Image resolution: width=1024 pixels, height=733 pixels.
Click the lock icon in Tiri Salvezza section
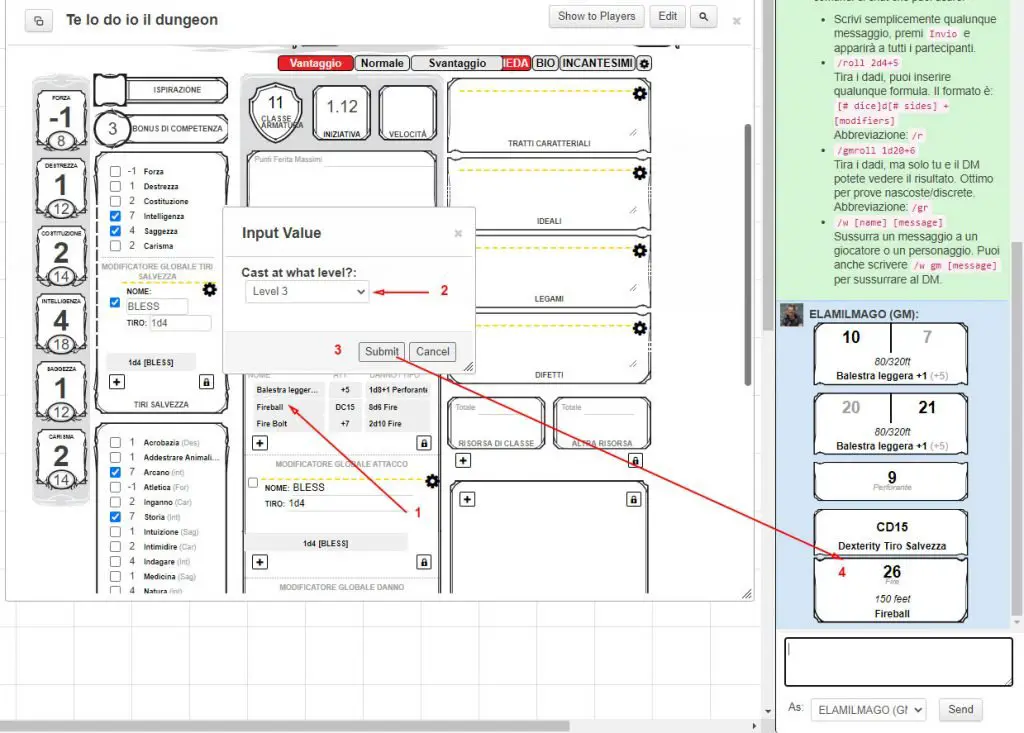click(x=206, y=382)
